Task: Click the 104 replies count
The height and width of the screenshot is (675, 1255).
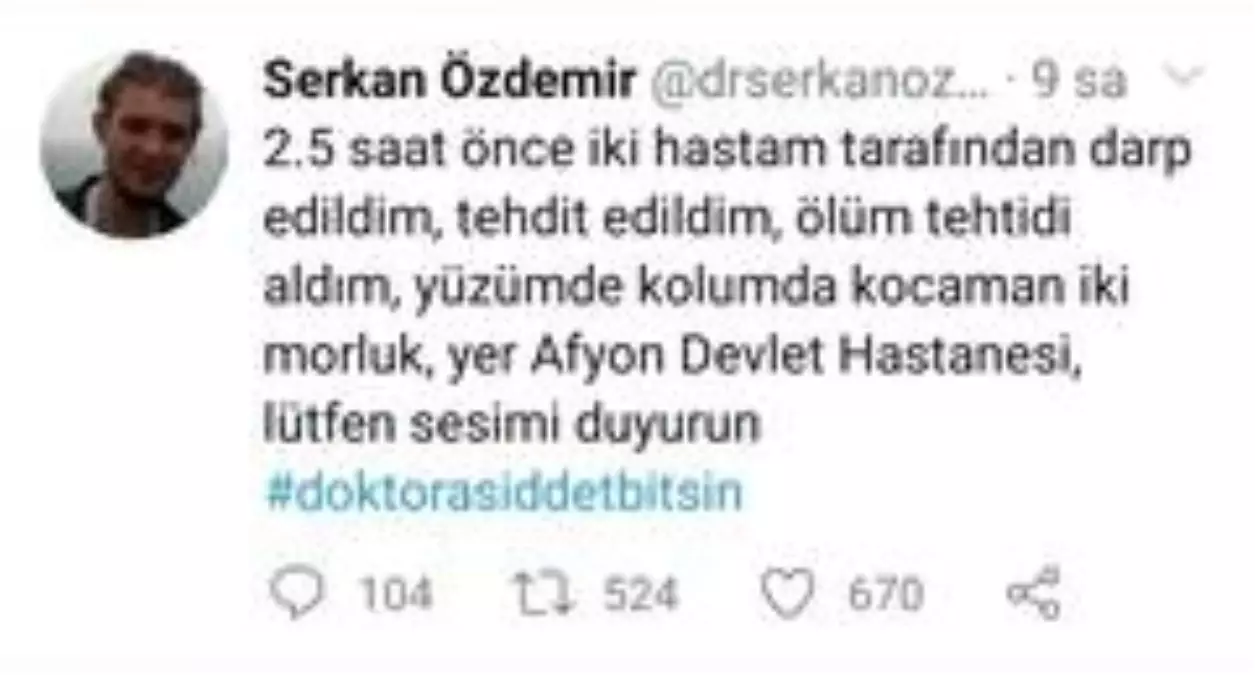Action: pyautogui.click(x=397, y=596)
